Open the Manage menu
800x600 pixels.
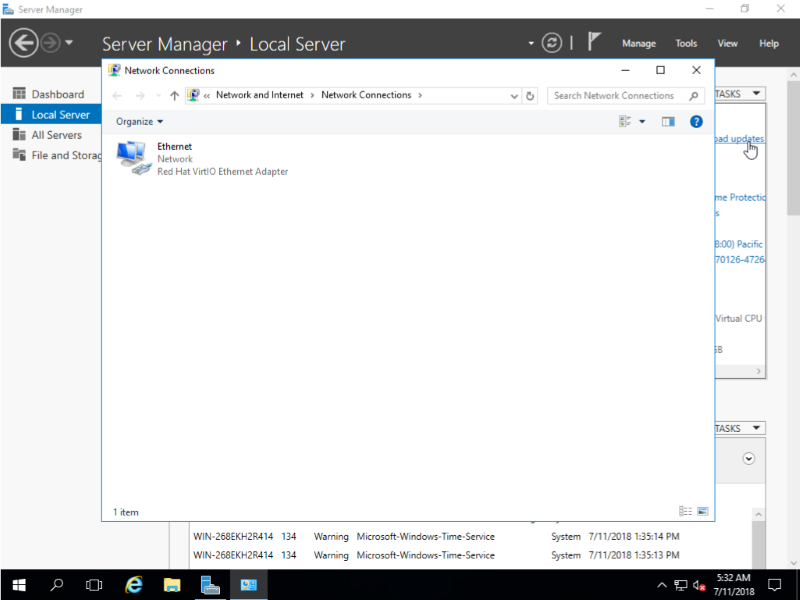639,43
